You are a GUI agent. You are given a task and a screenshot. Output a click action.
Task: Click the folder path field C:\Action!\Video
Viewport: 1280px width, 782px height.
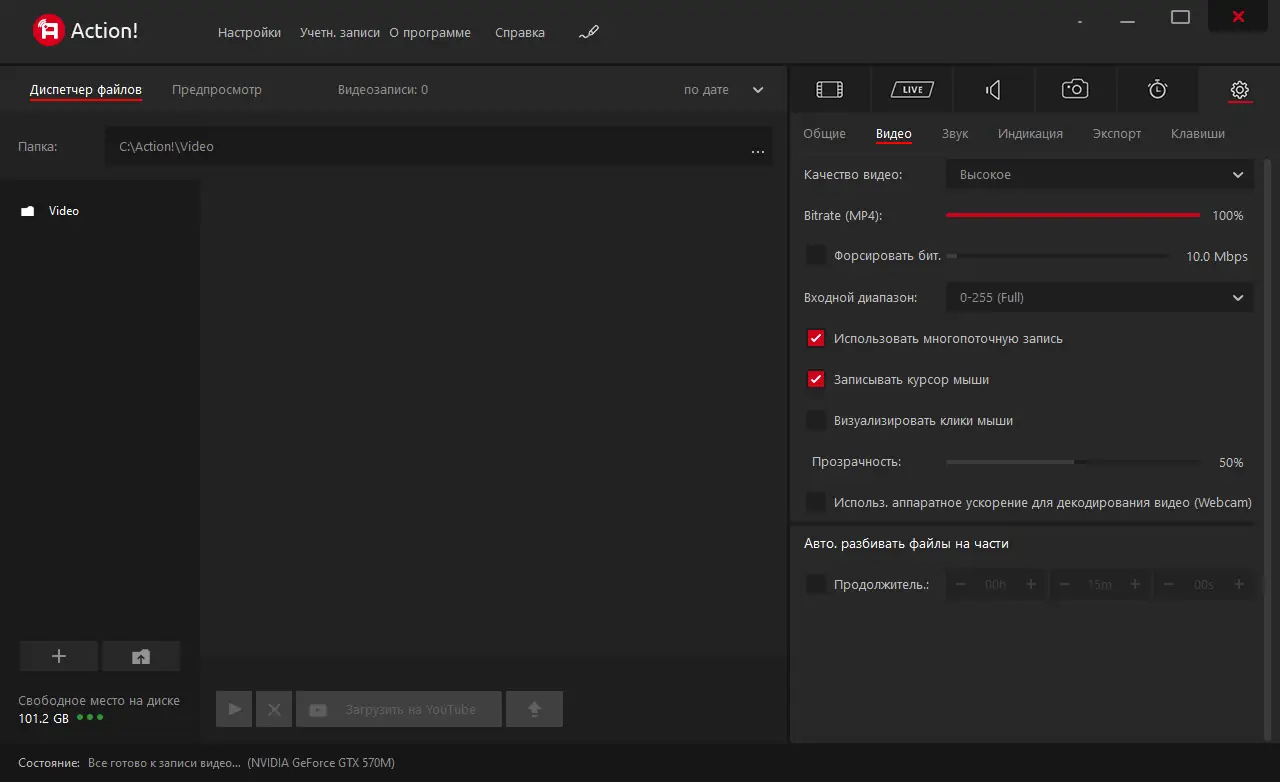tap(438, 147)
